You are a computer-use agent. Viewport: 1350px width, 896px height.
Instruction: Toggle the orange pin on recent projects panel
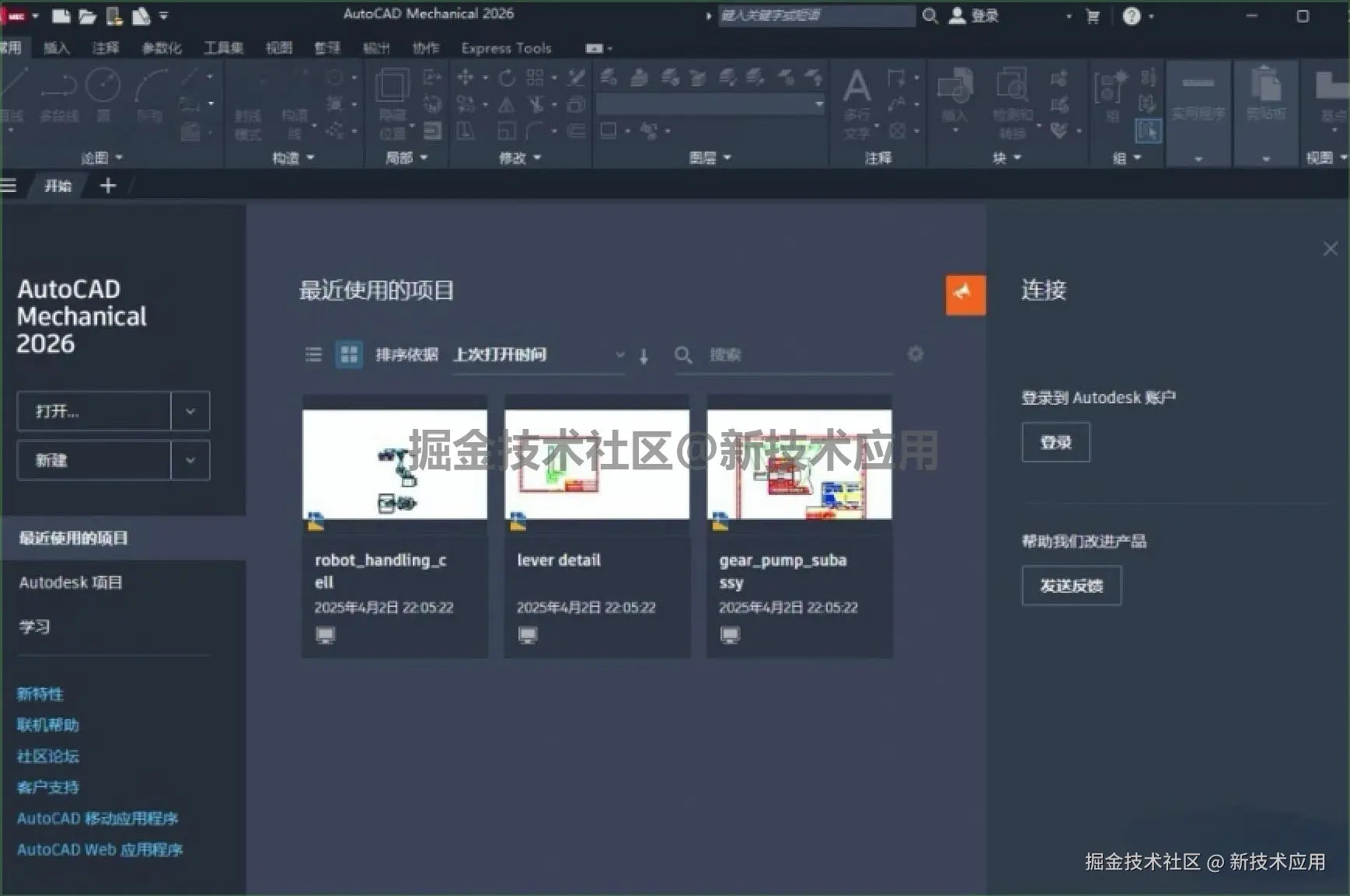[x=965, y=295]
